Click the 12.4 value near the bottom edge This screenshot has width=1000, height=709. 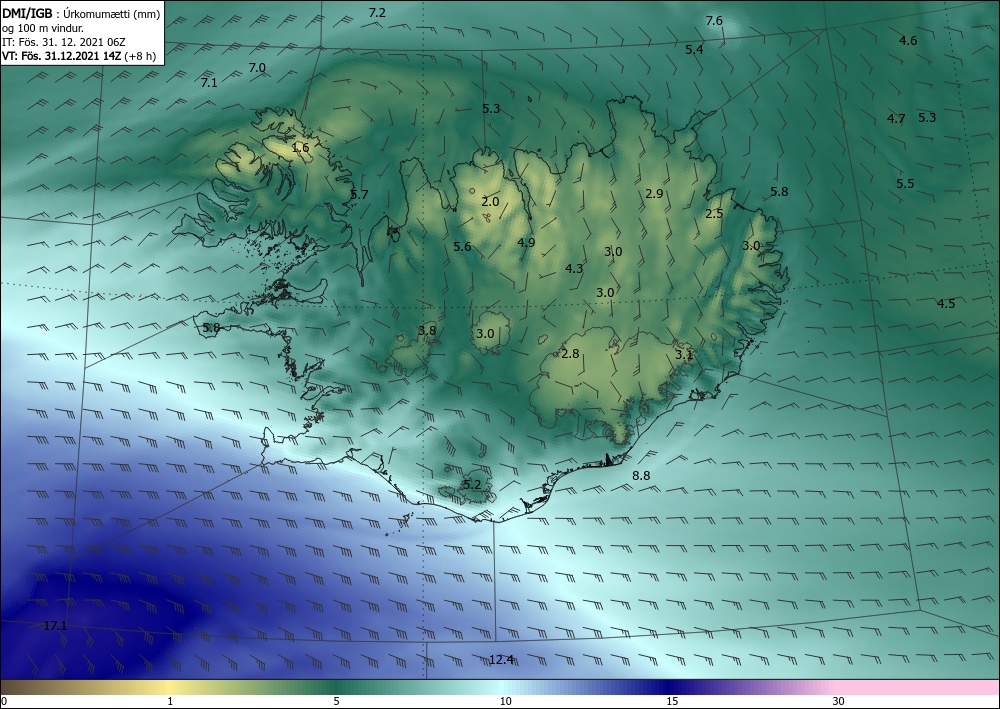501,659
